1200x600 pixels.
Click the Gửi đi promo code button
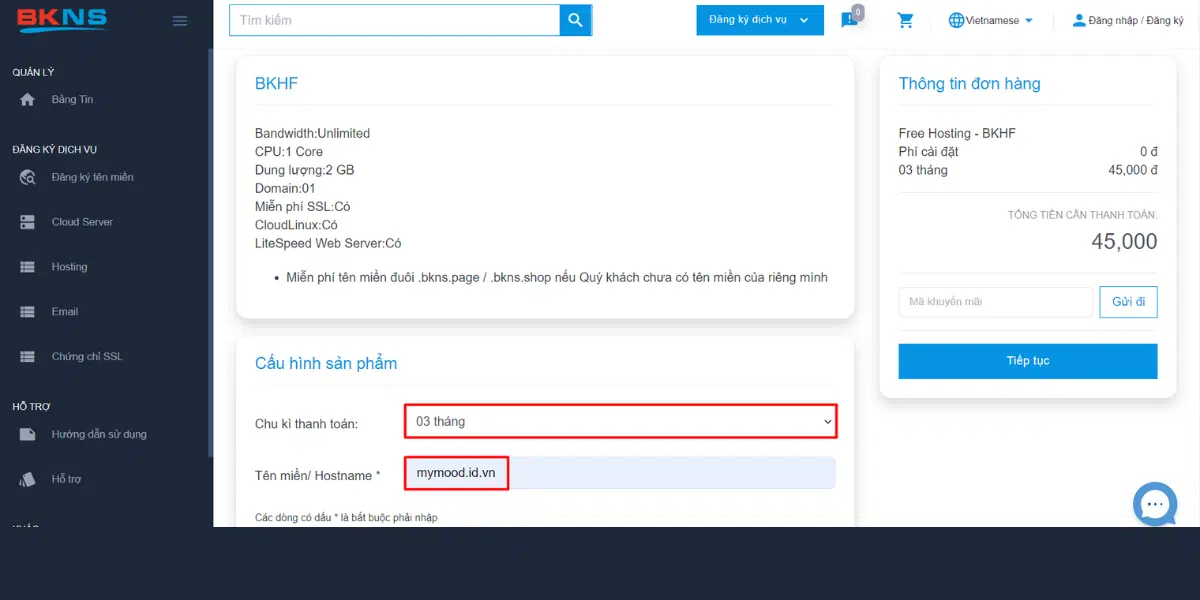1128,302
